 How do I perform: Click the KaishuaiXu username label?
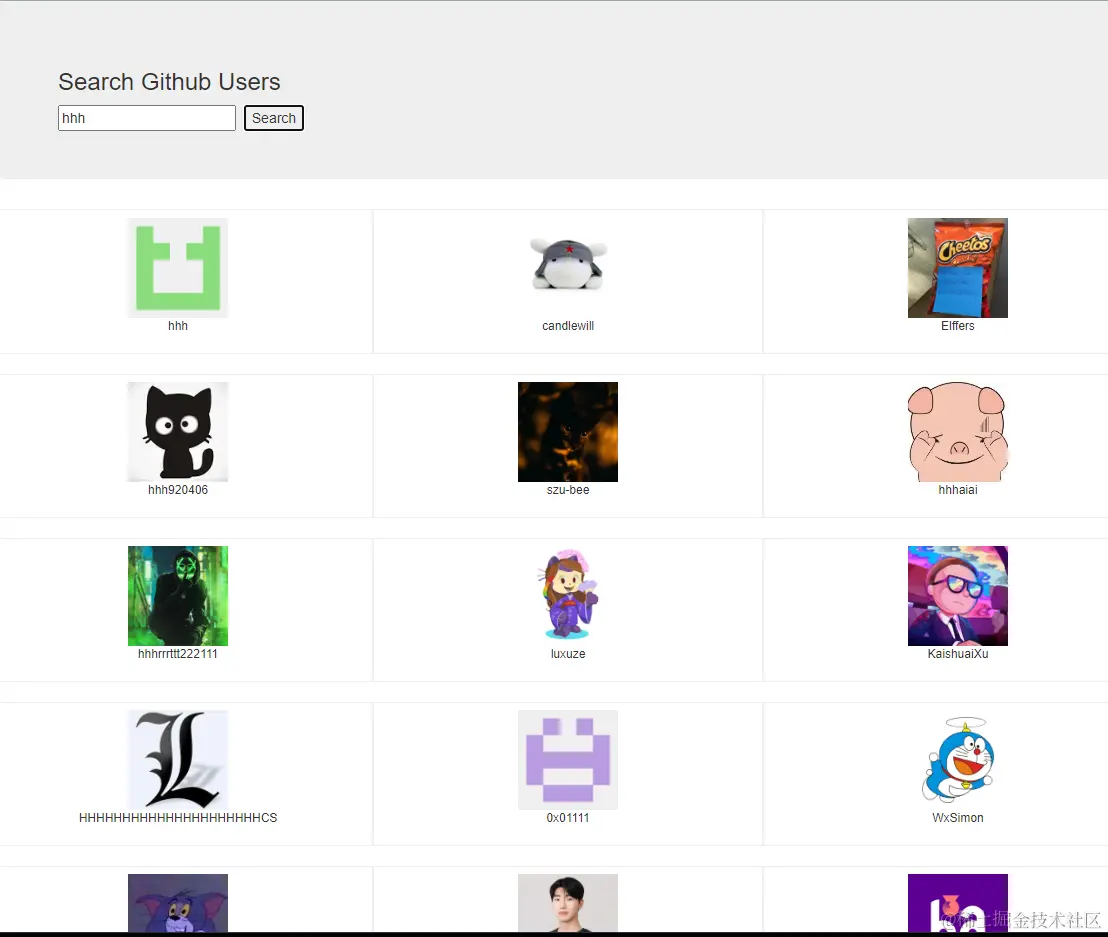pyautogui.click(x=957, y=654)
